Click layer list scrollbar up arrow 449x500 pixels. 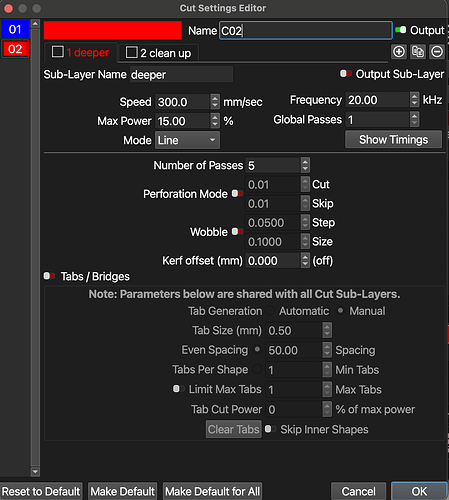coord(35,24)
